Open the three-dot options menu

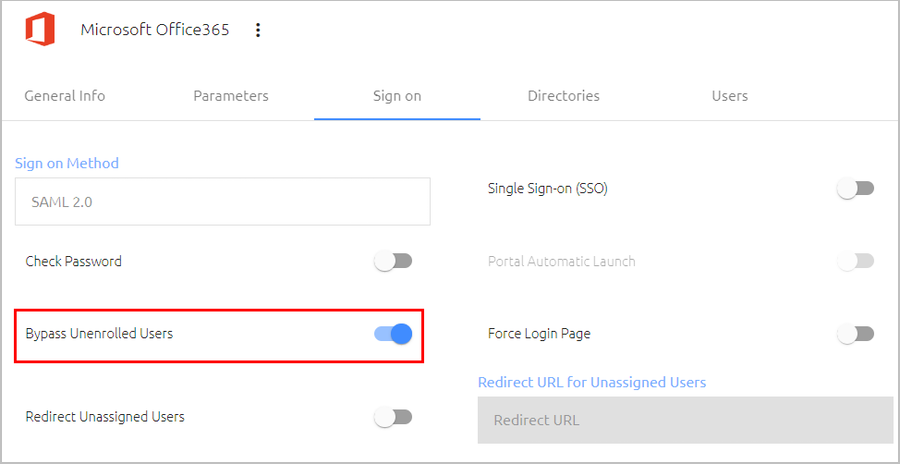pyautogui.click(x=258, y=30)
